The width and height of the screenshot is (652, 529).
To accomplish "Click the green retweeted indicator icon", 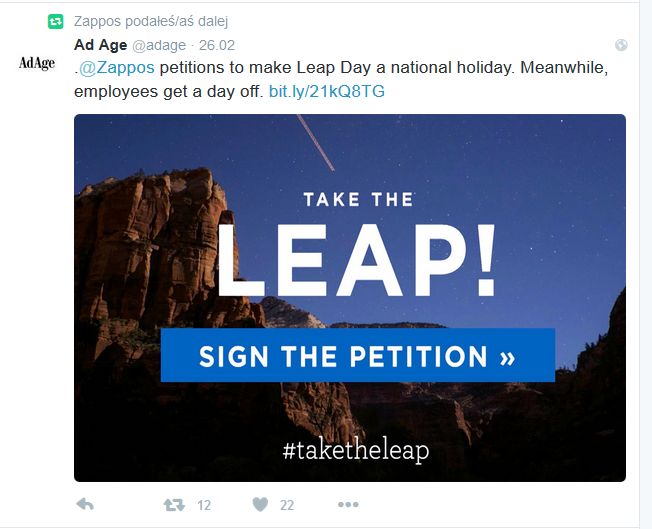I will 55,21.
